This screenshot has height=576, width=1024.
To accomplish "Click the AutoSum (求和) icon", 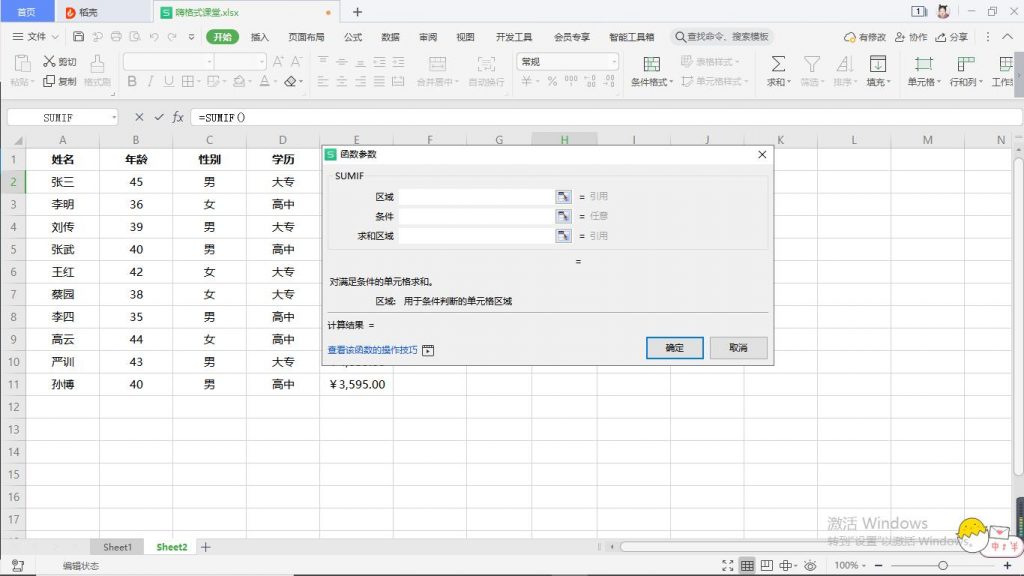I will coord(778,68).
